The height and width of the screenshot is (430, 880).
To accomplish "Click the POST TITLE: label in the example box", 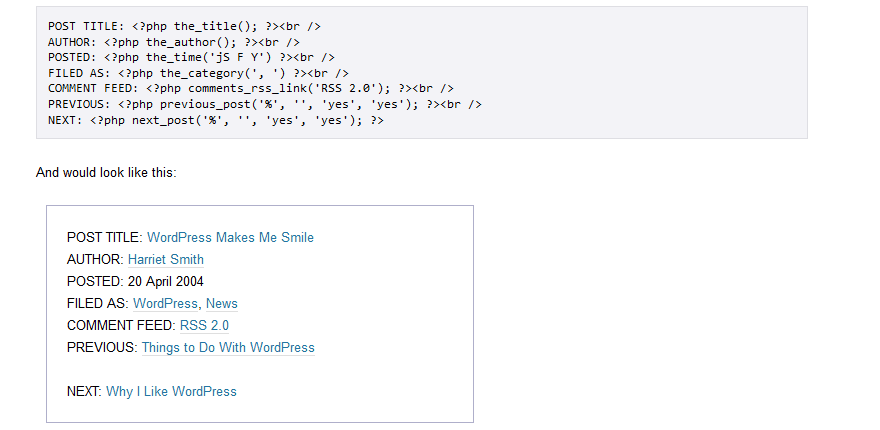I will pyautogui.click(x=105, y=237).
